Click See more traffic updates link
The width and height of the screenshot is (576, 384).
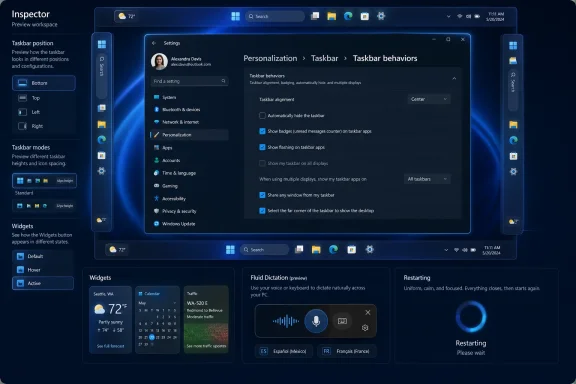pyautogui.click(x=206, y=346)
